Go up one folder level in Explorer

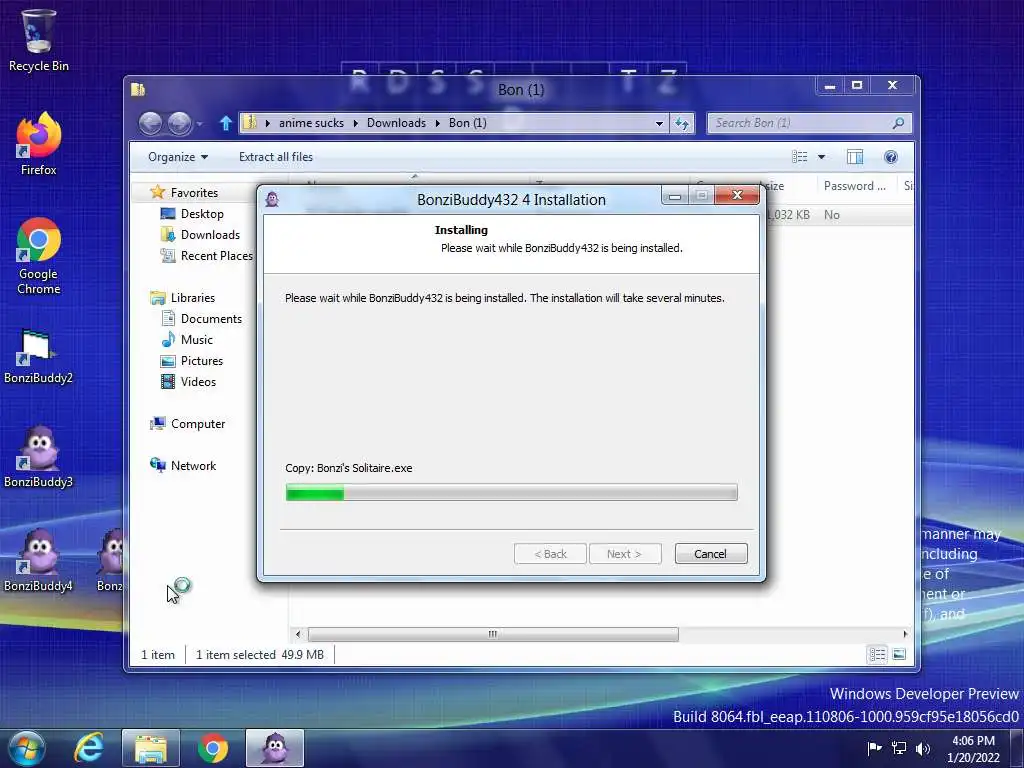coord(225,123)
